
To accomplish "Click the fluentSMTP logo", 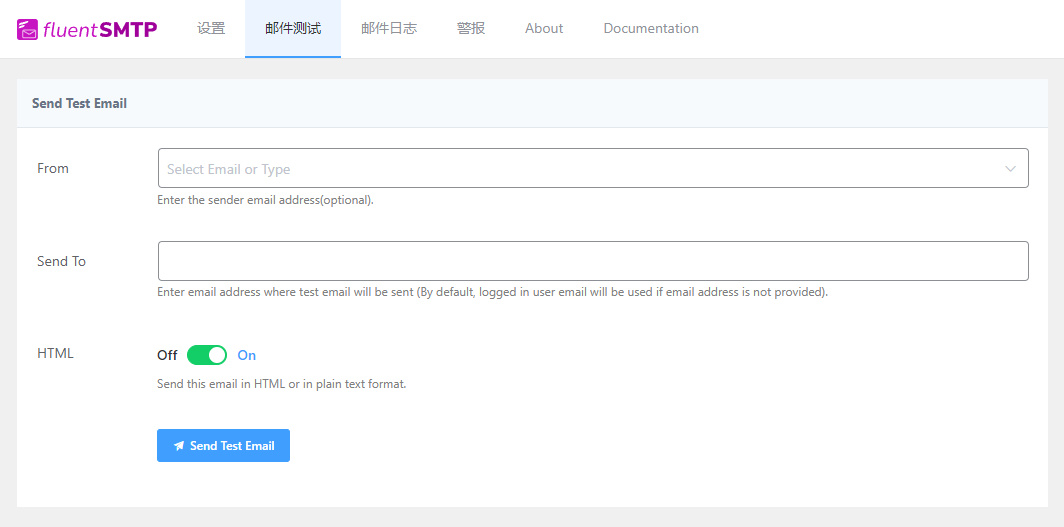I will click(87, 28).
